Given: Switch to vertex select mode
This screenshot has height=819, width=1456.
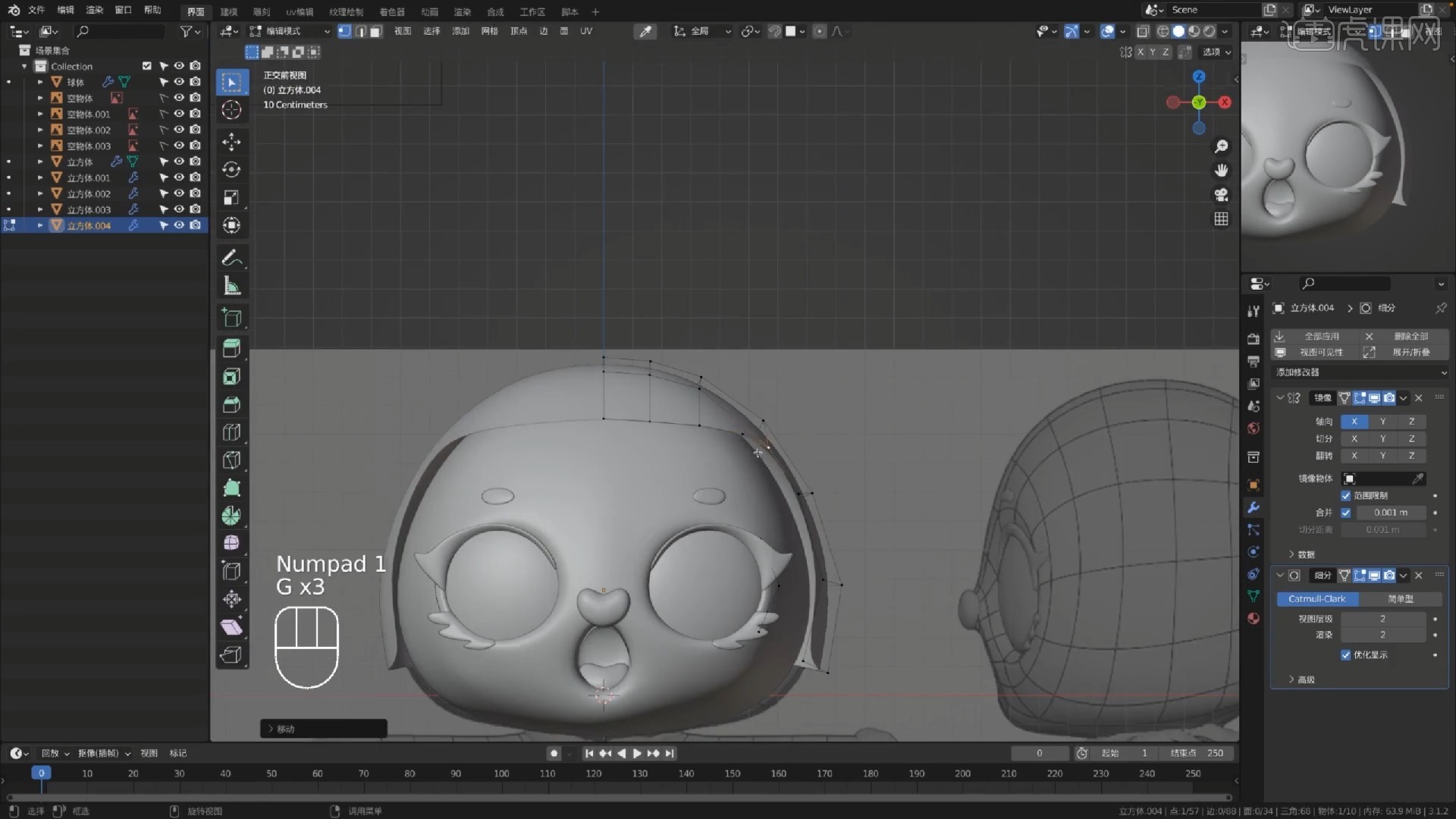Looking at the screenshot, I should [x=345, y=31].
